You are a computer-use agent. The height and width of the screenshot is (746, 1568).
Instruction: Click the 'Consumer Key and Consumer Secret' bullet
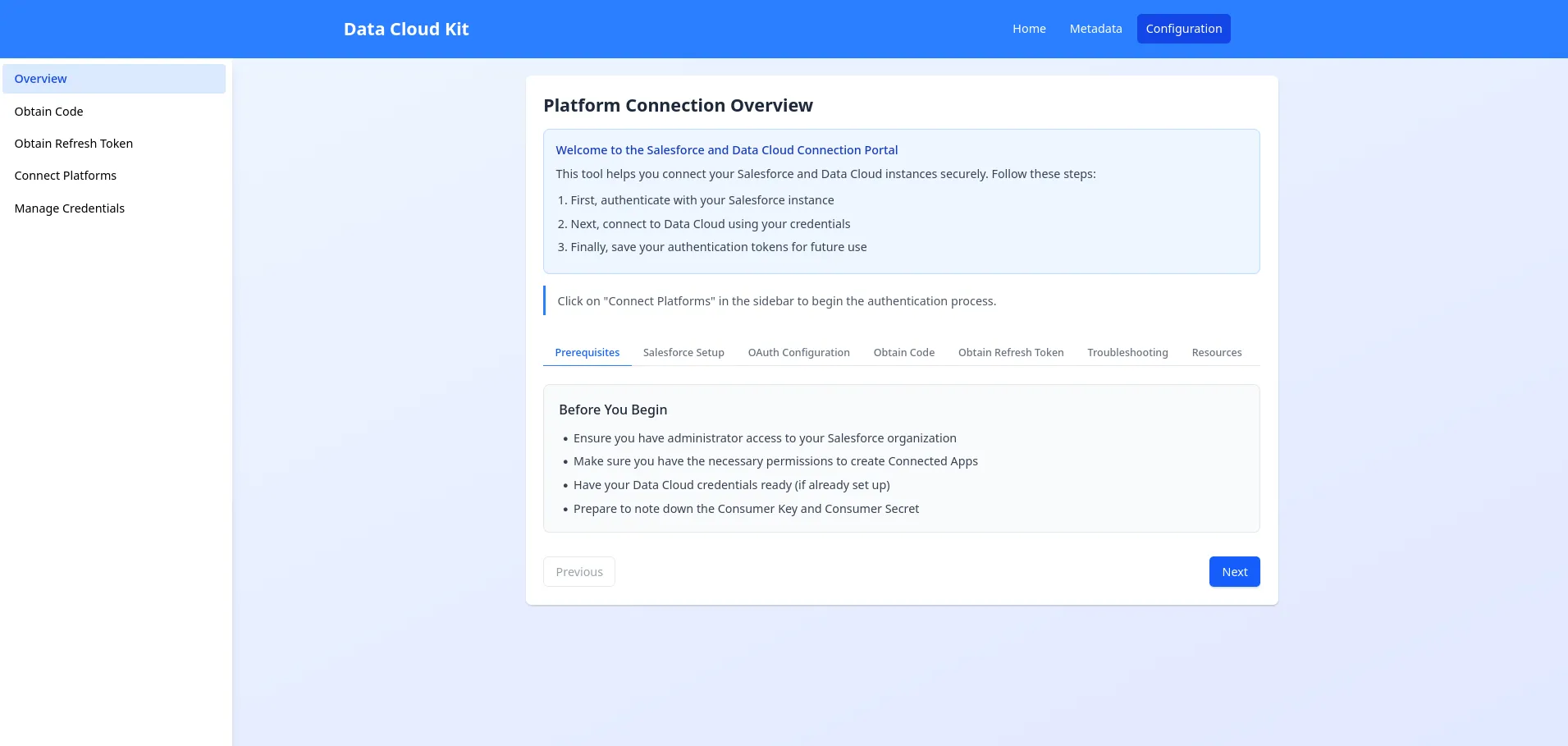click(x=746, y=509)
